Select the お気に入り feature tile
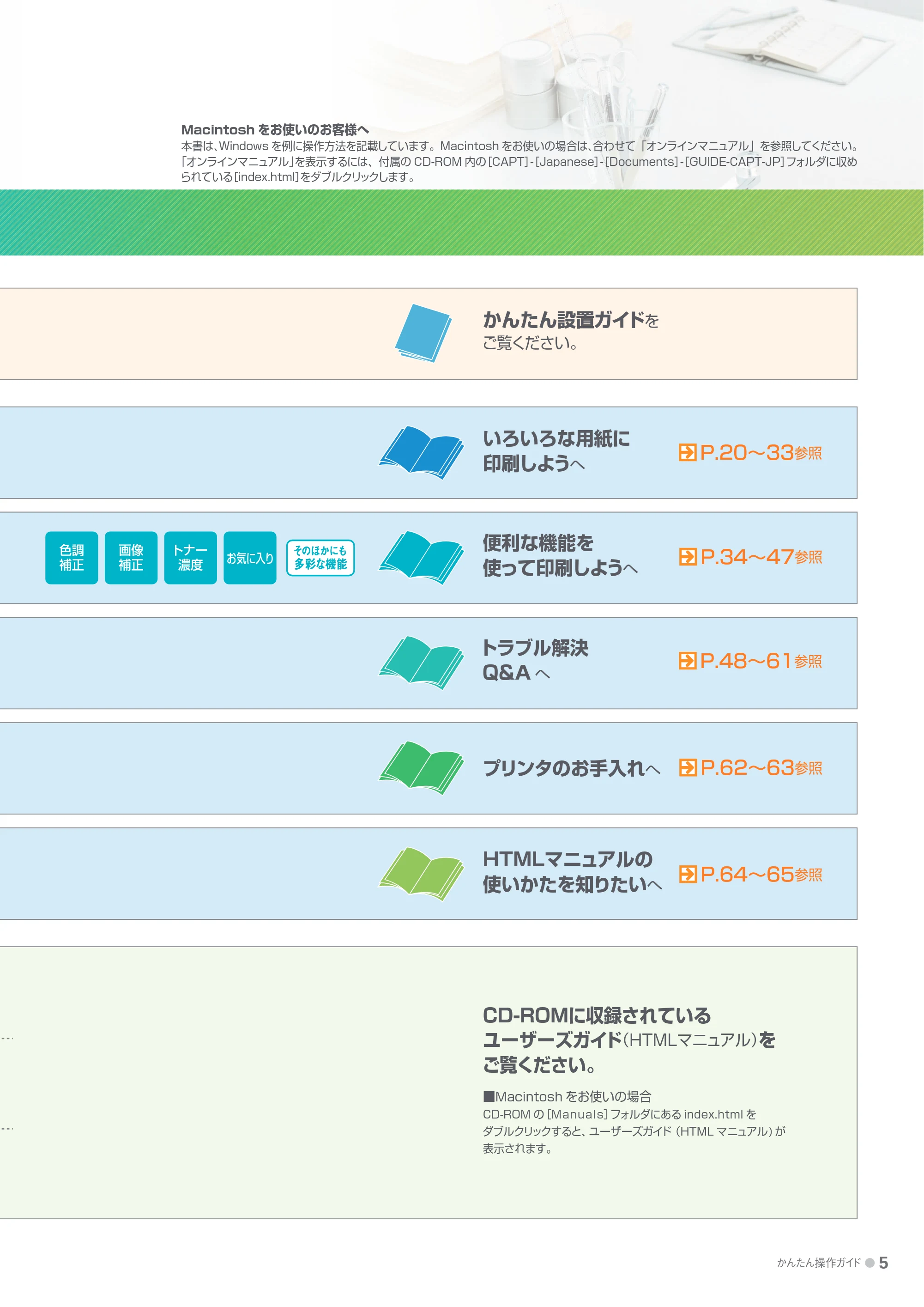This screenshot has width=924, height=1307. (250, 558)
